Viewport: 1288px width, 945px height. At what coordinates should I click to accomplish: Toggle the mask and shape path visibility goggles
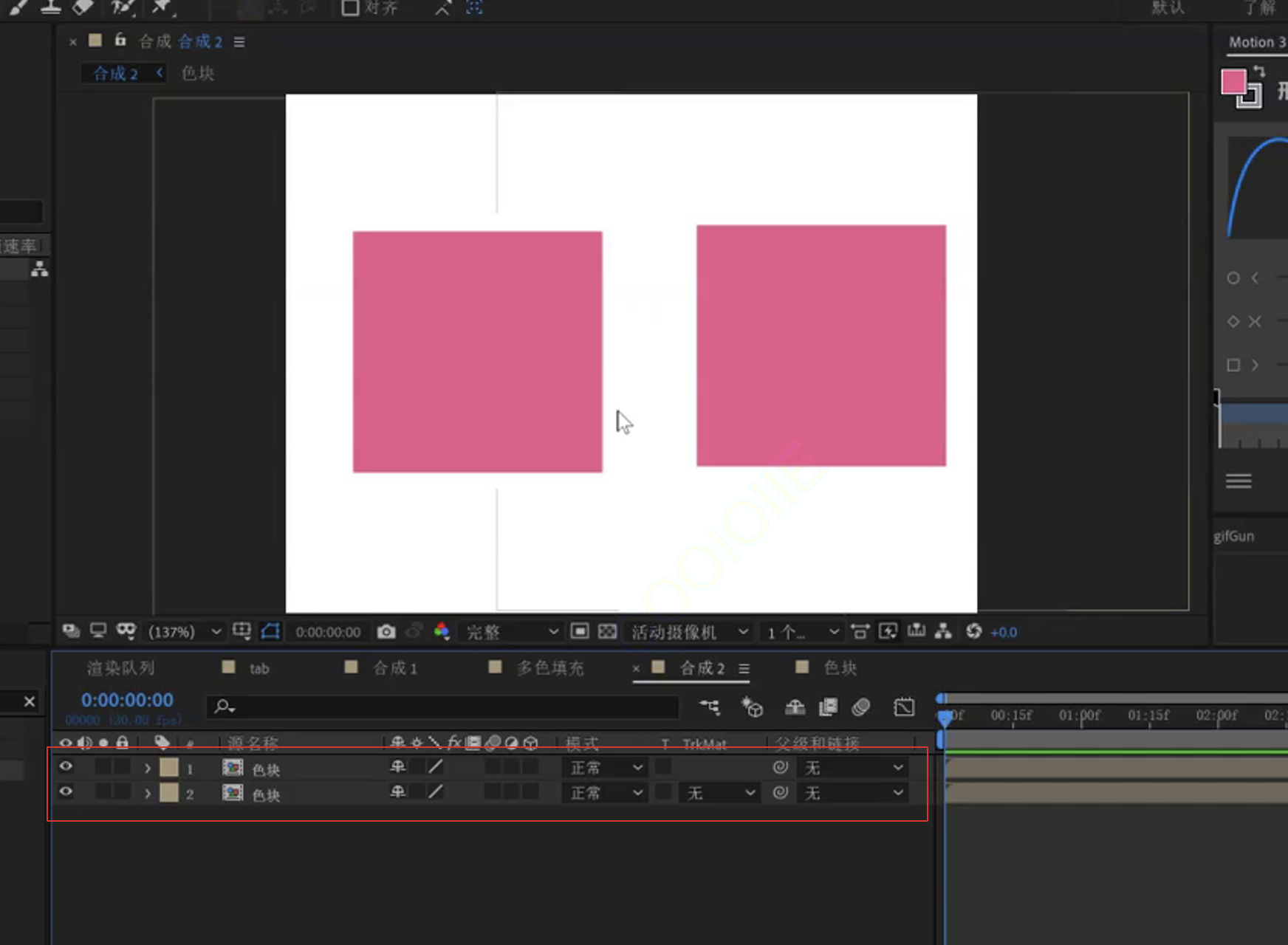tap(126, 631)
